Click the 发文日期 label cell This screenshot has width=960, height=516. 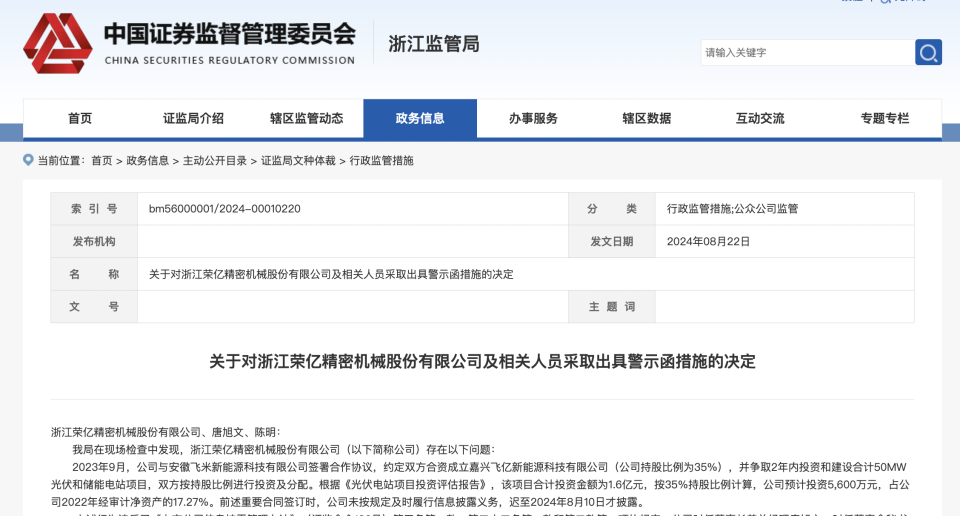612,242
